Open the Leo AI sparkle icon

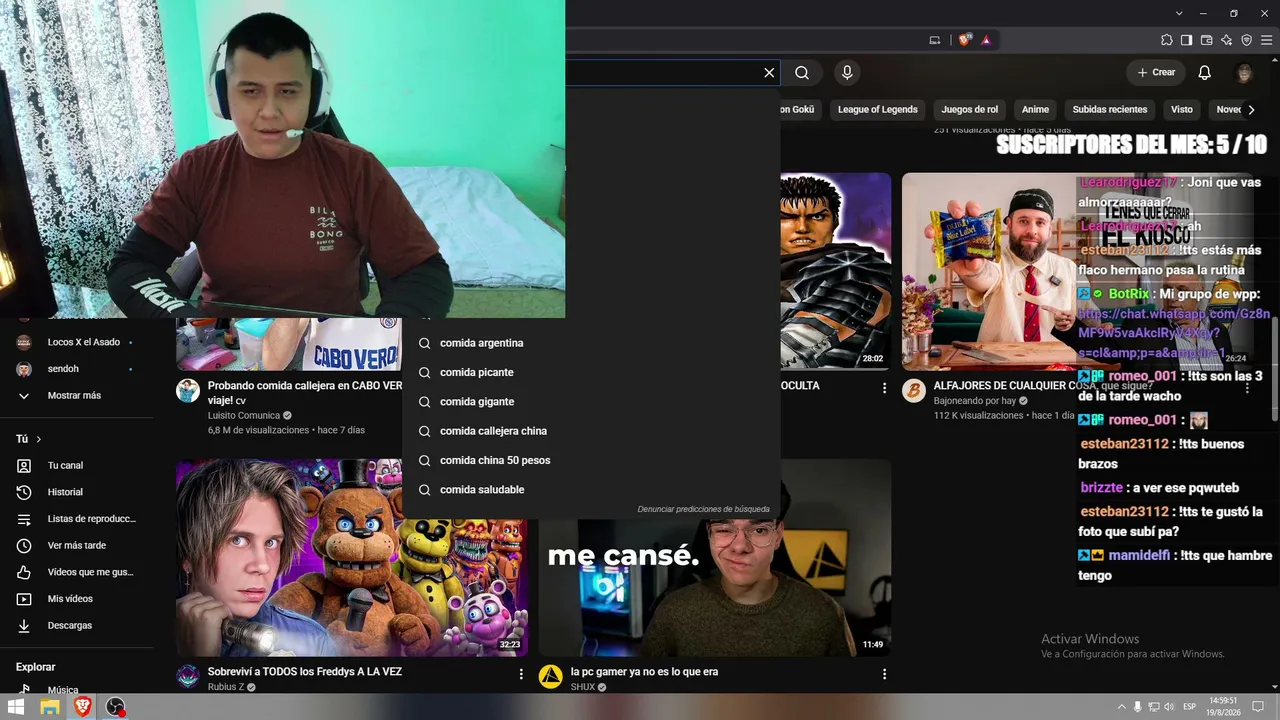(x=1226, y=40)
